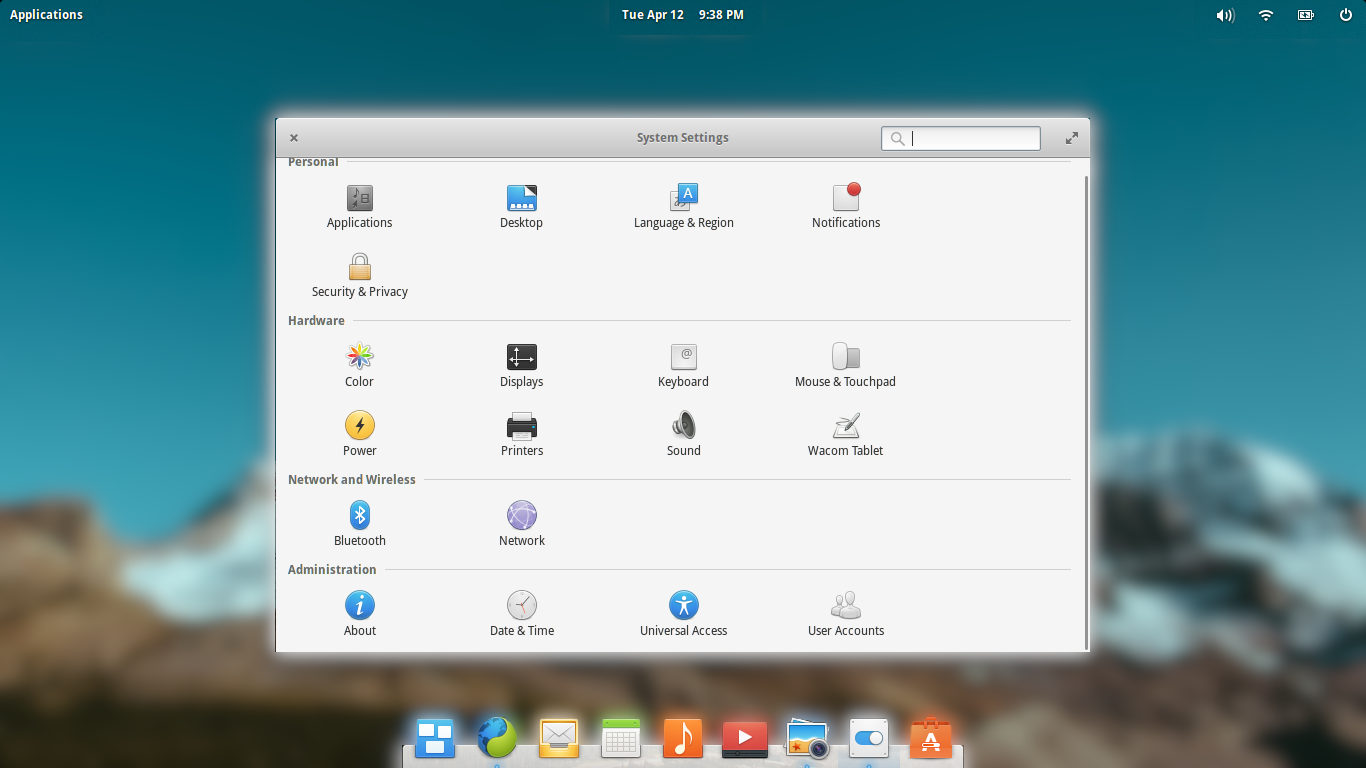Open the About system pane
This screenshot has width=1366, height=768.
coord(360,615)
